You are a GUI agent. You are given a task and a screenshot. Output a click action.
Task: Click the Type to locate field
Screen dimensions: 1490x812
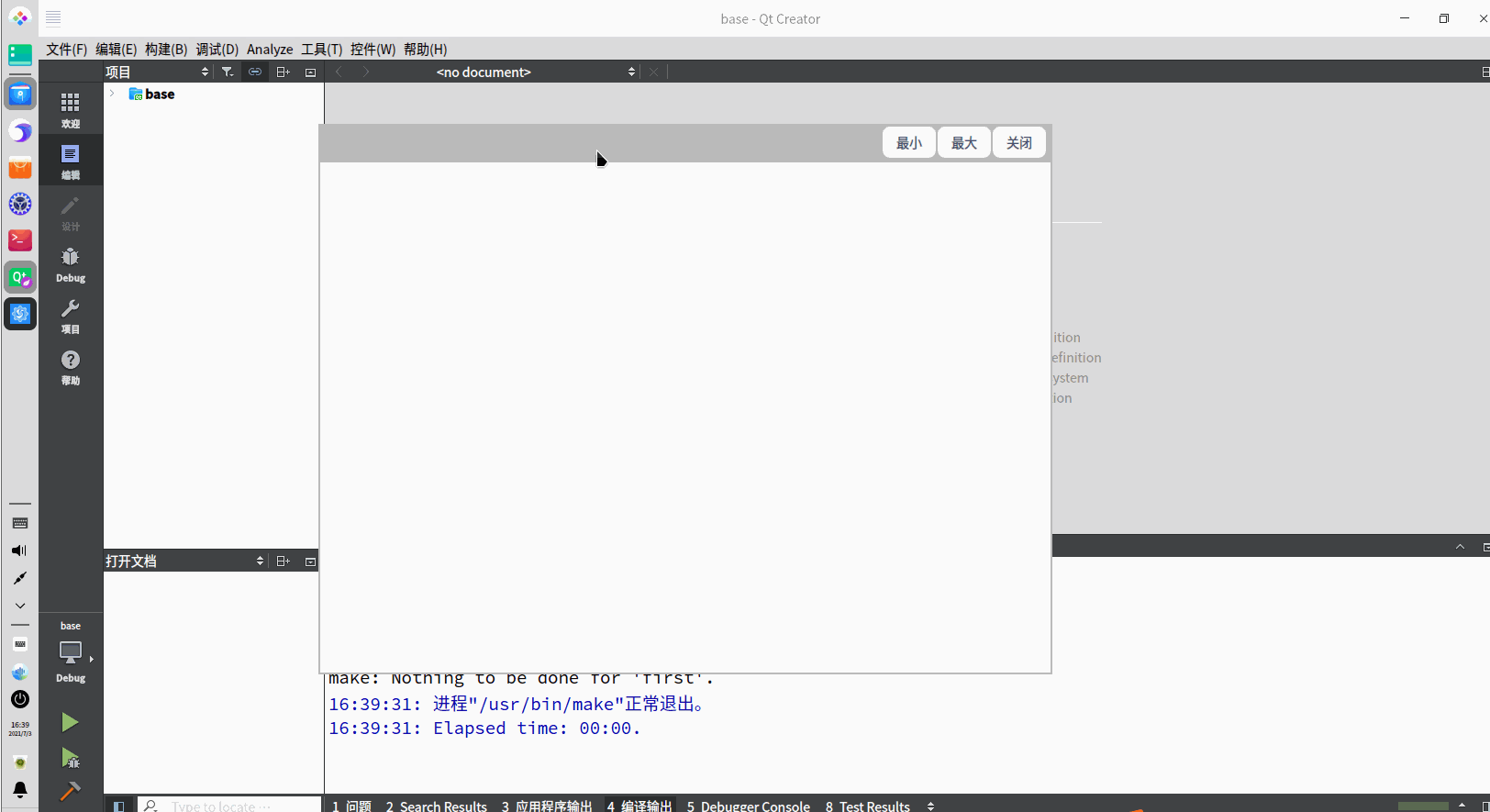point(229,806)
